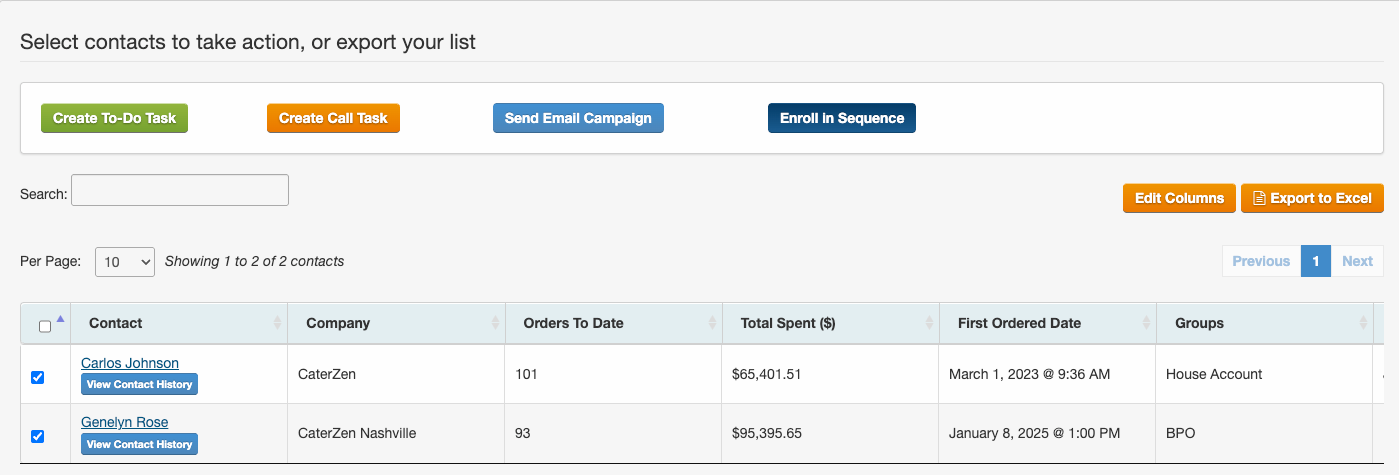1399x475 pixels.
Task: Sort by Groups column arrows
Action: coord(1364,323)
